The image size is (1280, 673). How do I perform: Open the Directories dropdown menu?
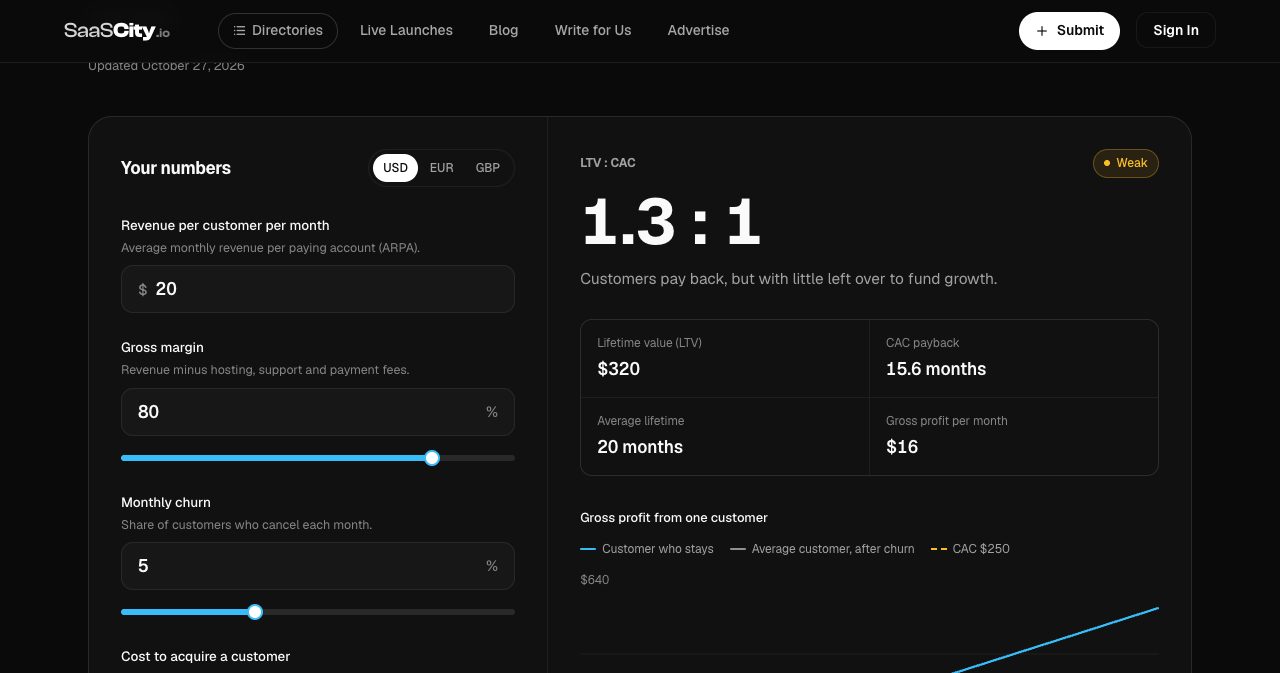[x=278, y=31]
